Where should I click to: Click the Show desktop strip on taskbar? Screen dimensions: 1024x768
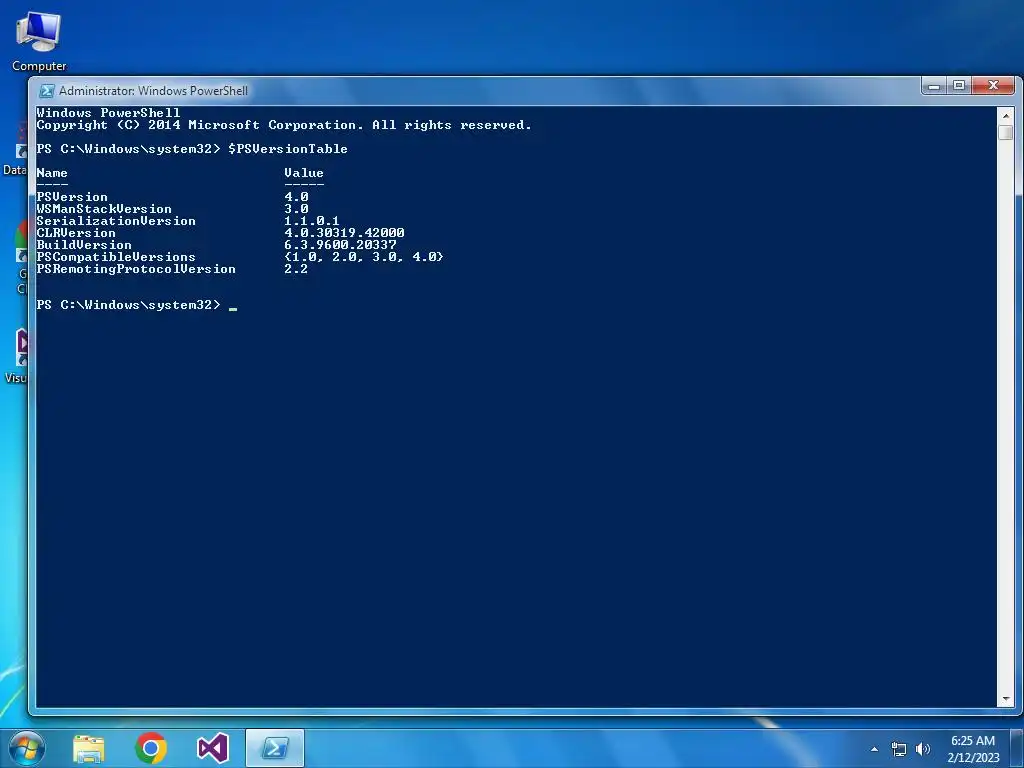1017,748
